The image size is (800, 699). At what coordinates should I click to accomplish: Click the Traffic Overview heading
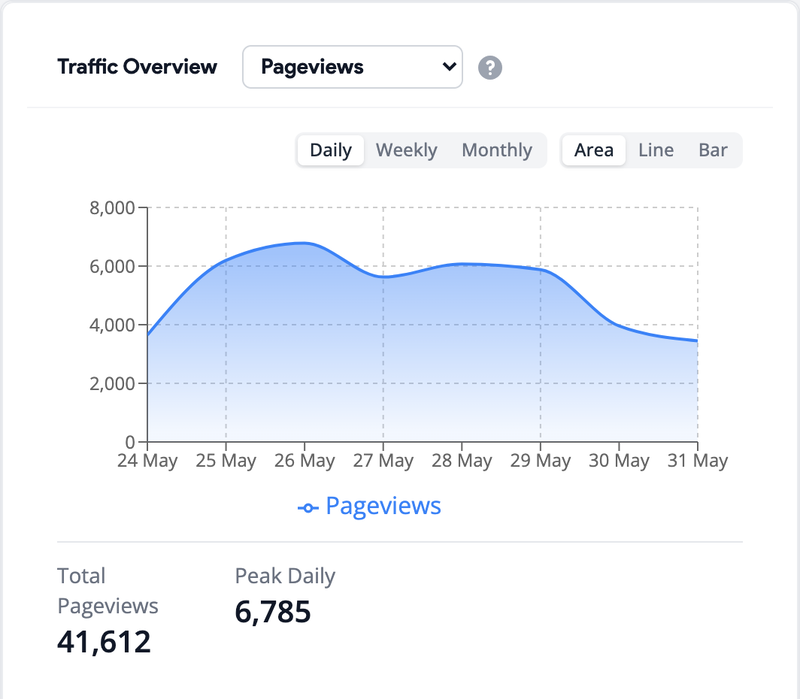137,67
